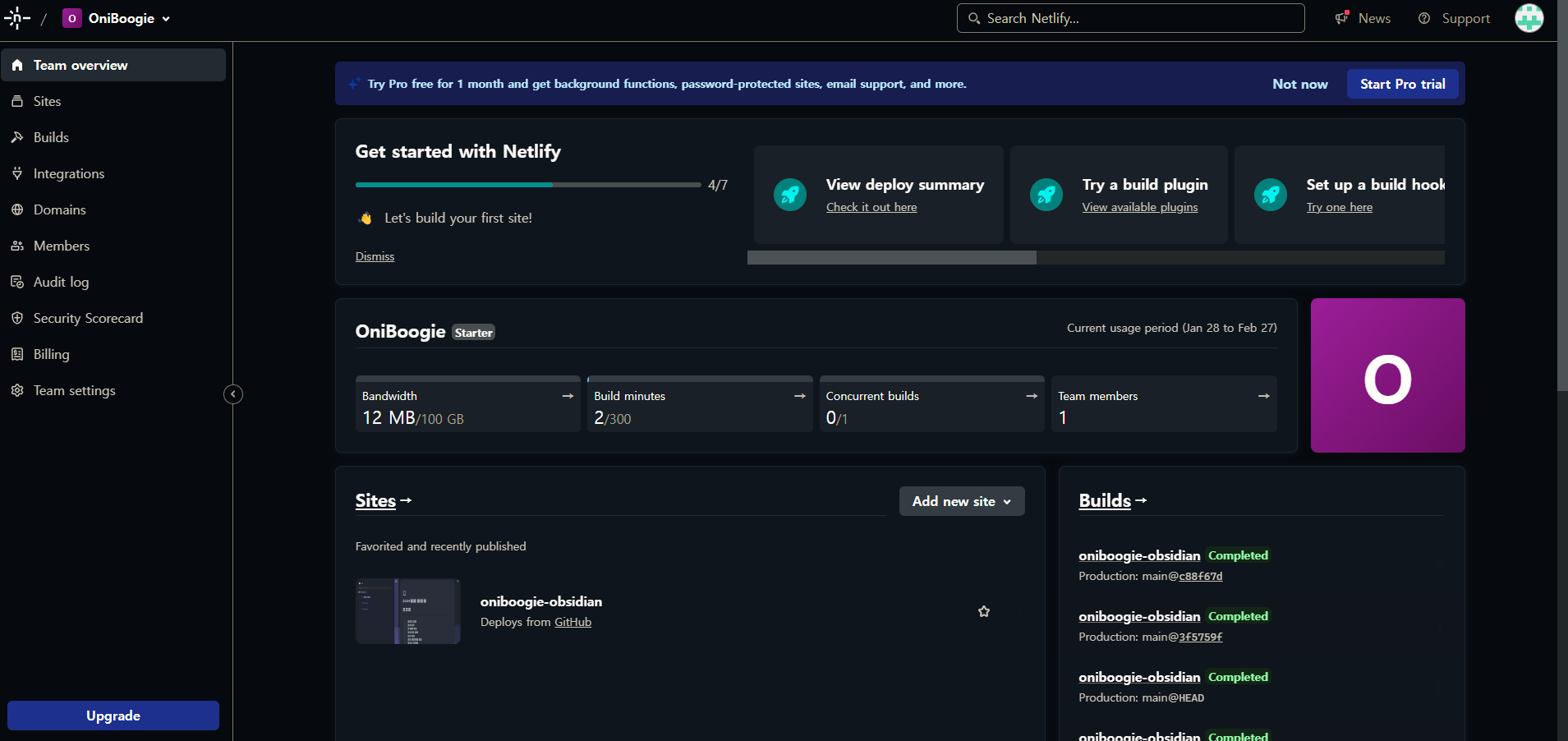
Task: Click the Netlify logo icon
Action: 17,18
